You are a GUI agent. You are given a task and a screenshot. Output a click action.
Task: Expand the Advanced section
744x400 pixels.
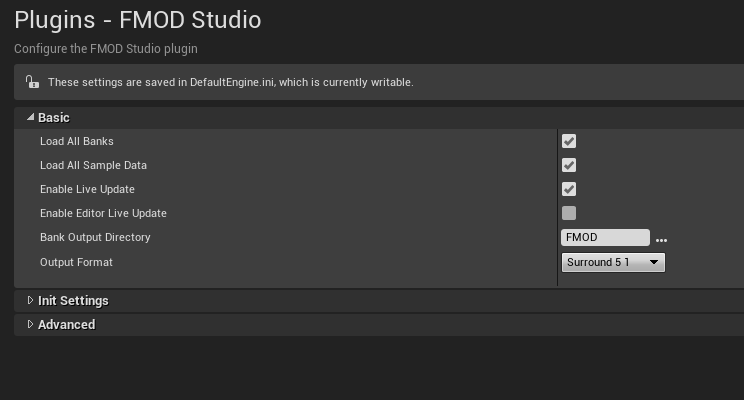[30, 324]
